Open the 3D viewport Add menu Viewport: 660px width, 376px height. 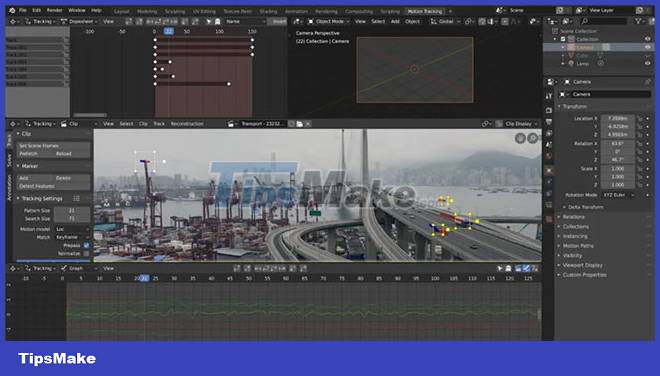click(395, 21)
